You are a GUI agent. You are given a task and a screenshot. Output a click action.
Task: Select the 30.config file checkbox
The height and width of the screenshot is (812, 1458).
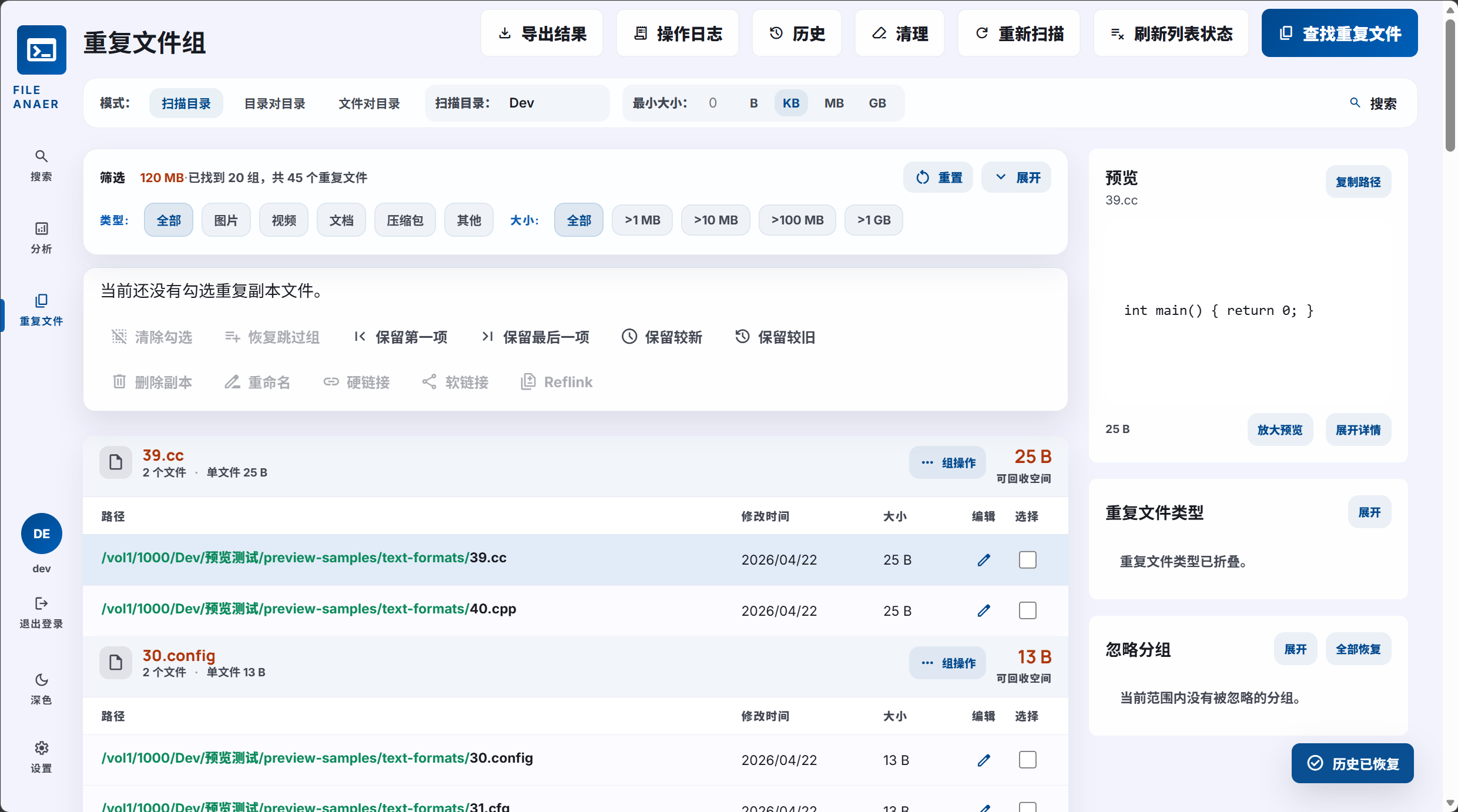(x=1027, y=760)
